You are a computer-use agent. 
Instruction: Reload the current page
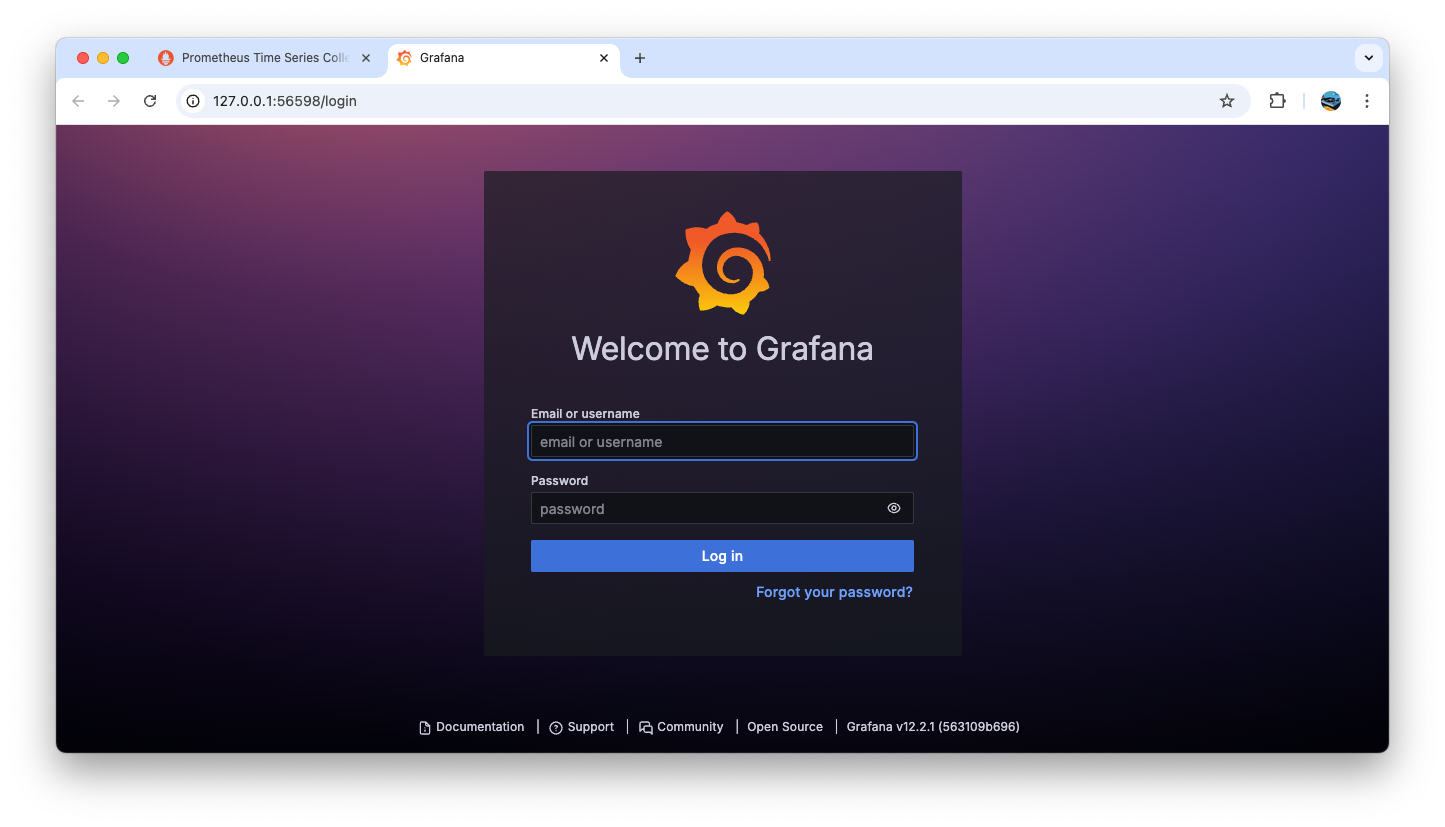(150, 101)
